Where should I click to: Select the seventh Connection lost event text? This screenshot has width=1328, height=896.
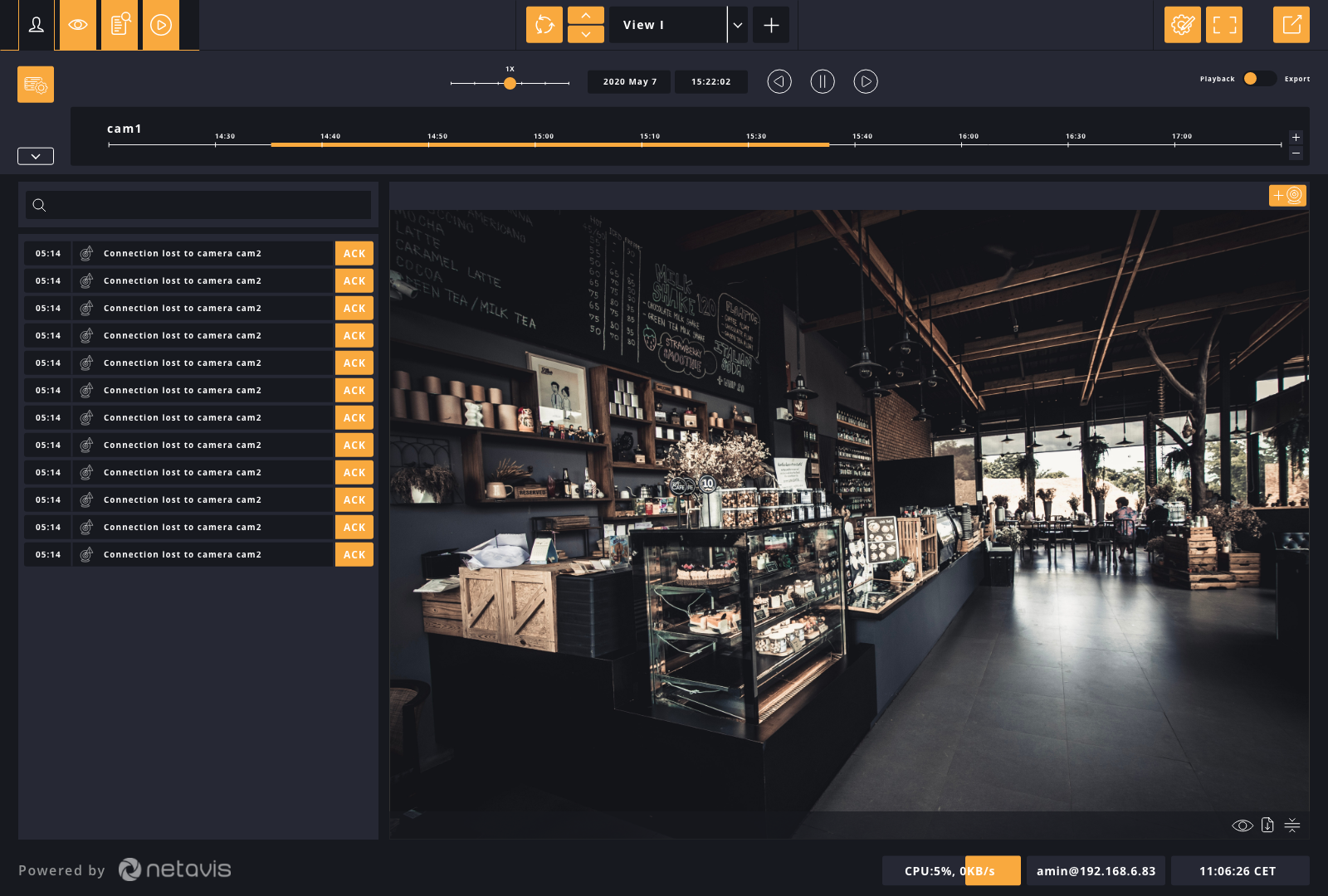(183, 418)
